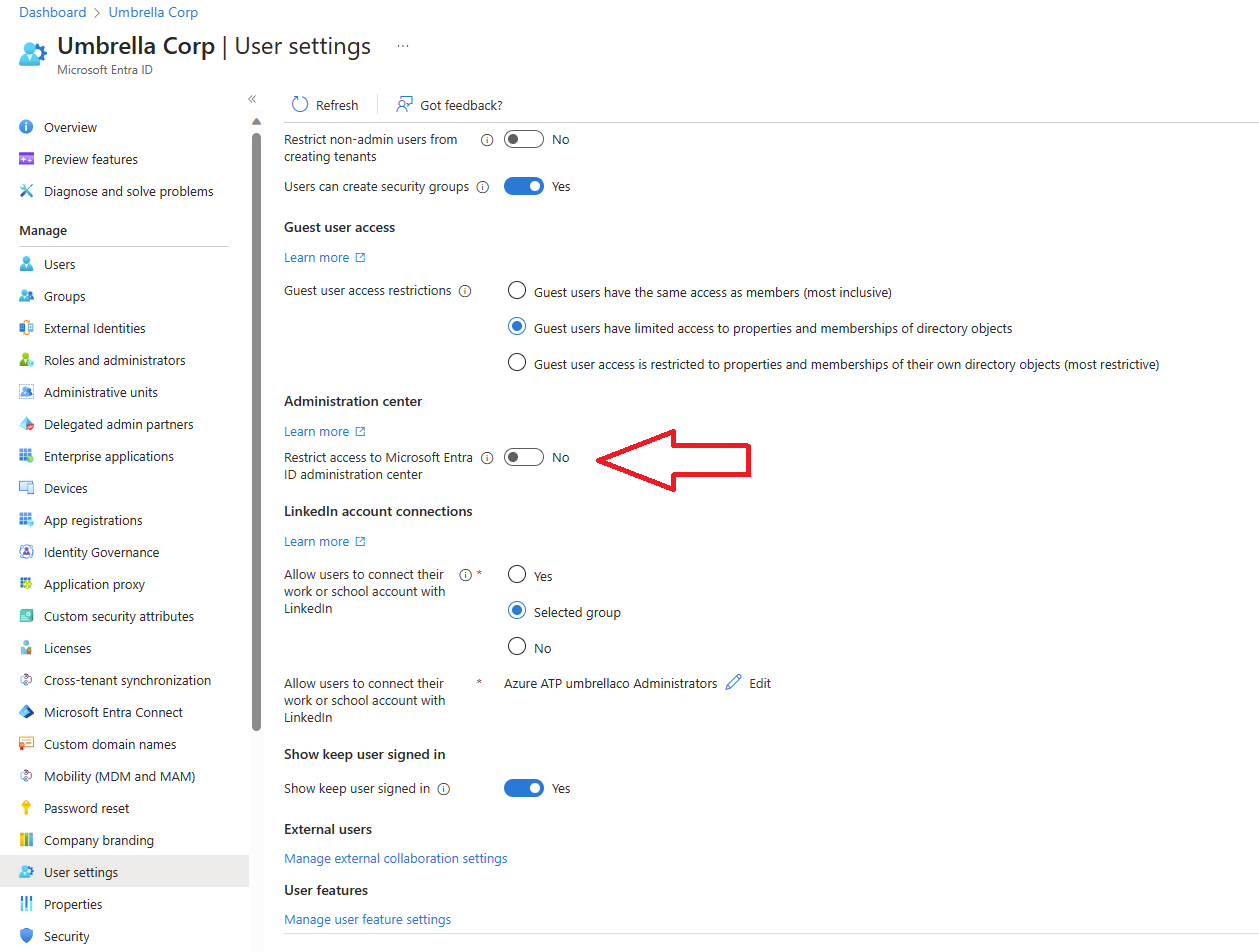This screenshot has height=952, width=1259.
Task: Click the External Identities icon
Action: point(27,328)
